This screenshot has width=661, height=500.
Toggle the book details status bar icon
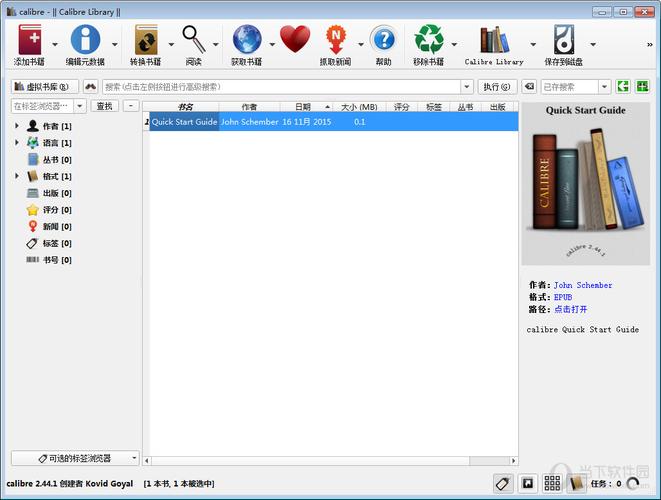pos(576,483)
